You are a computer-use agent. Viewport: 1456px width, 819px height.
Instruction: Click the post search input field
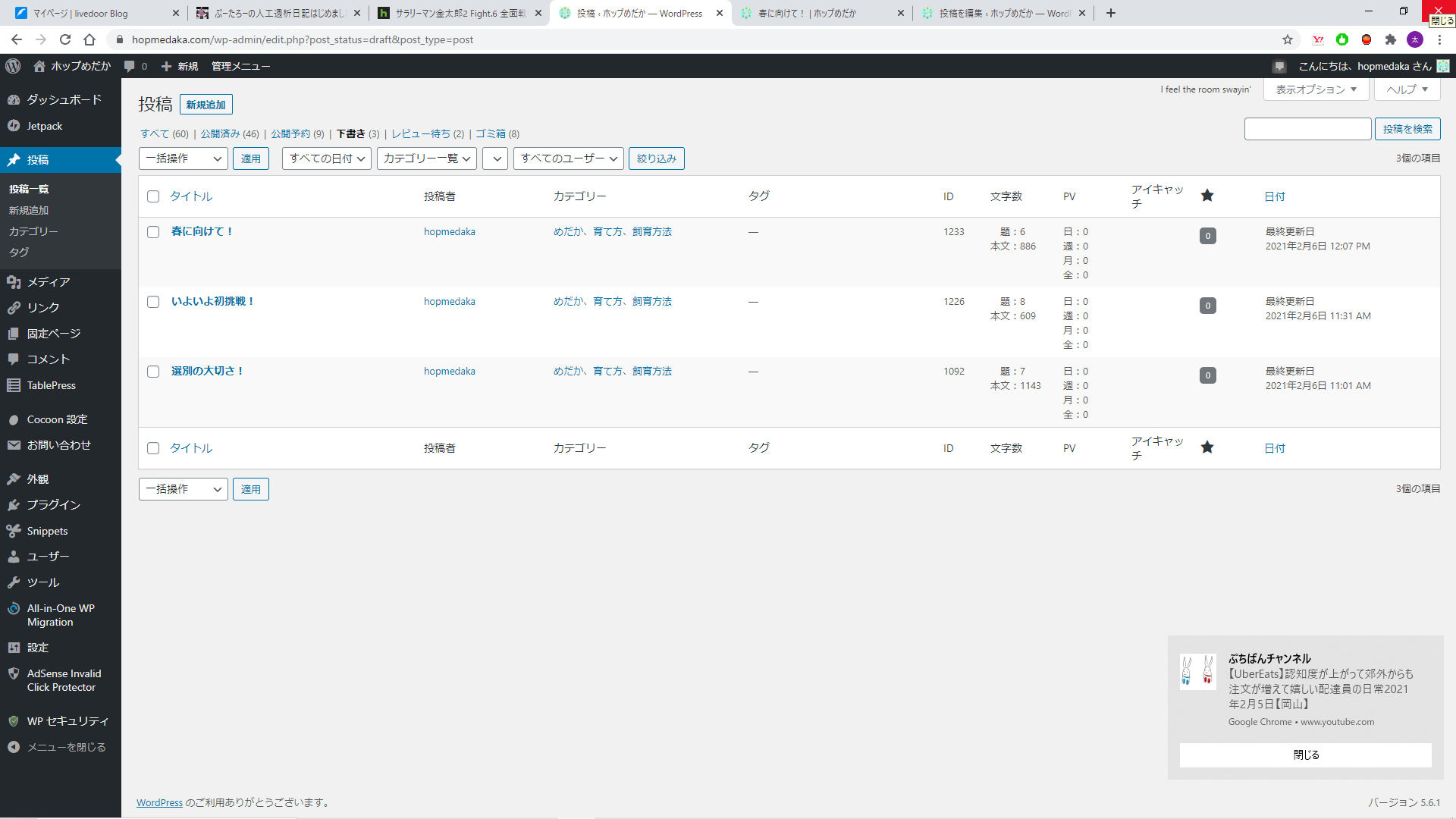[x=1307, y=129]
